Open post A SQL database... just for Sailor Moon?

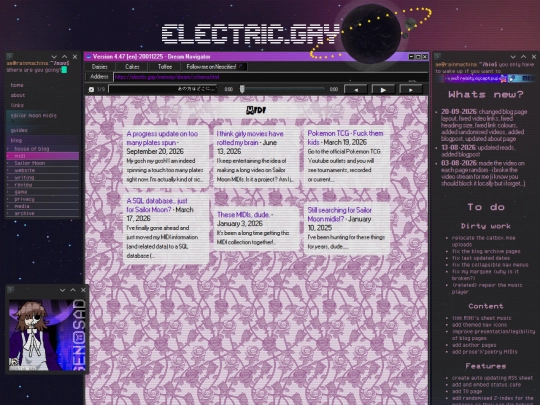pos(157,205)
